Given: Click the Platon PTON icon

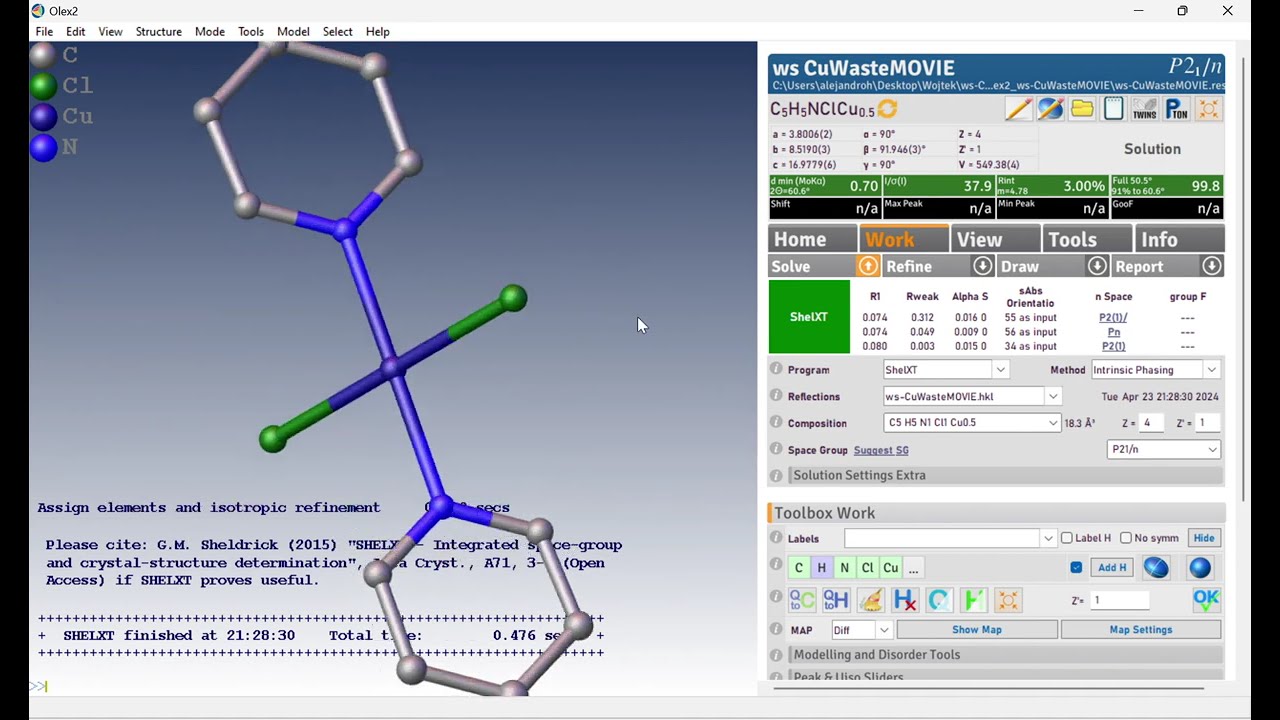Looking at the screenshot, I should 1176,109.
